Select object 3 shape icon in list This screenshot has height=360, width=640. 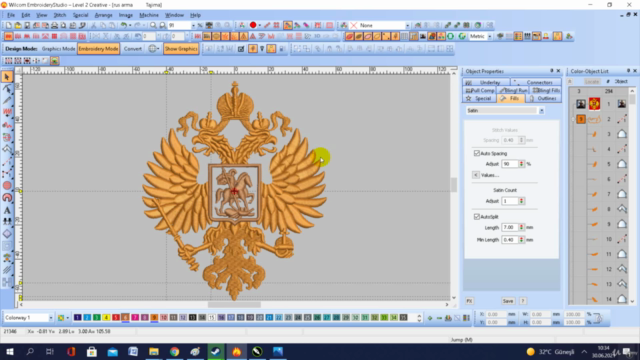(x=622, y=134)
